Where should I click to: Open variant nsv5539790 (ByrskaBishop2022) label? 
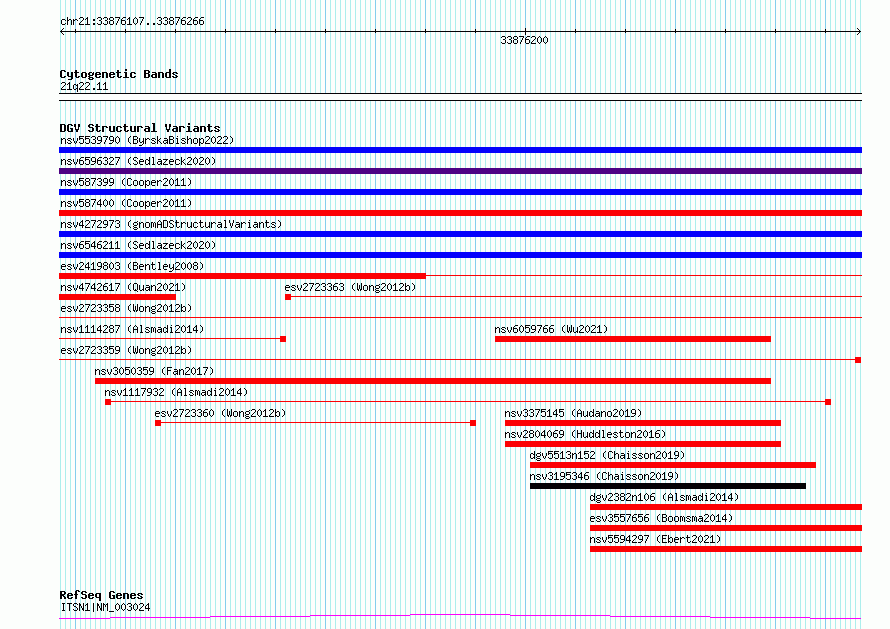147,140
